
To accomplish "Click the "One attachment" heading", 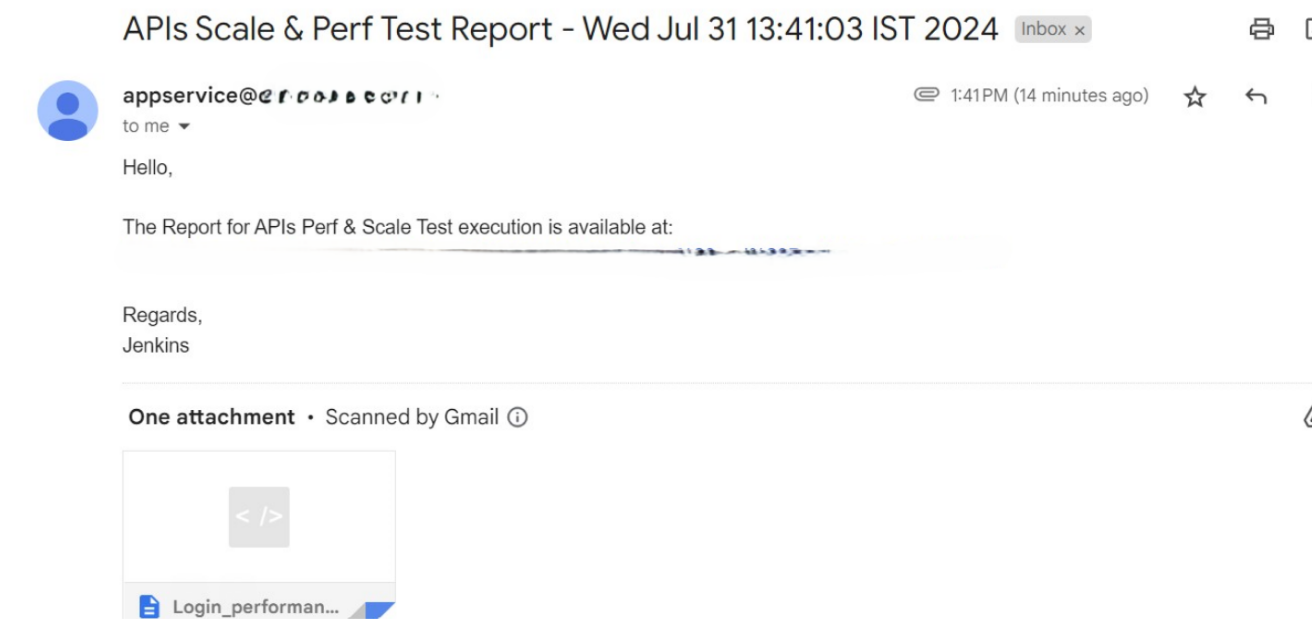I will (211, 417).
